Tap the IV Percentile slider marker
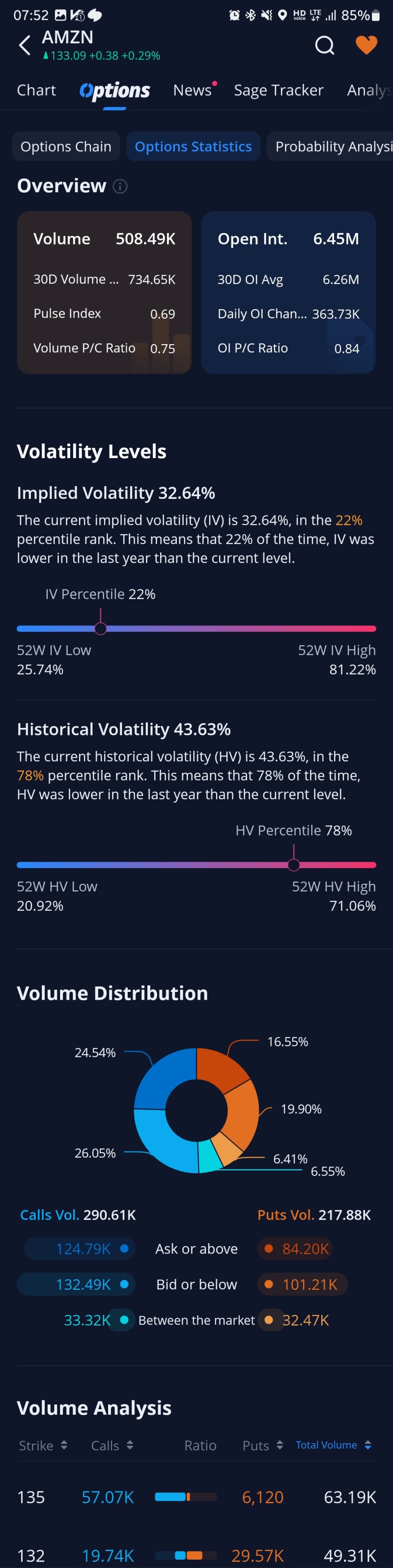 (101, 628)
